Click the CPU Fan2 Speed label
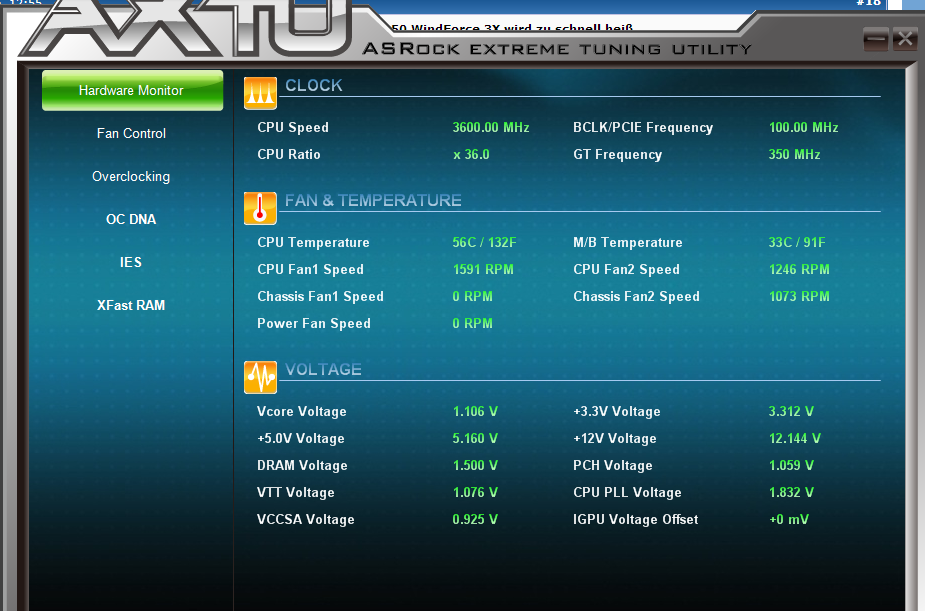Image resolution: width=925 pixels, height=611 pixels. (x=626, y=270)
